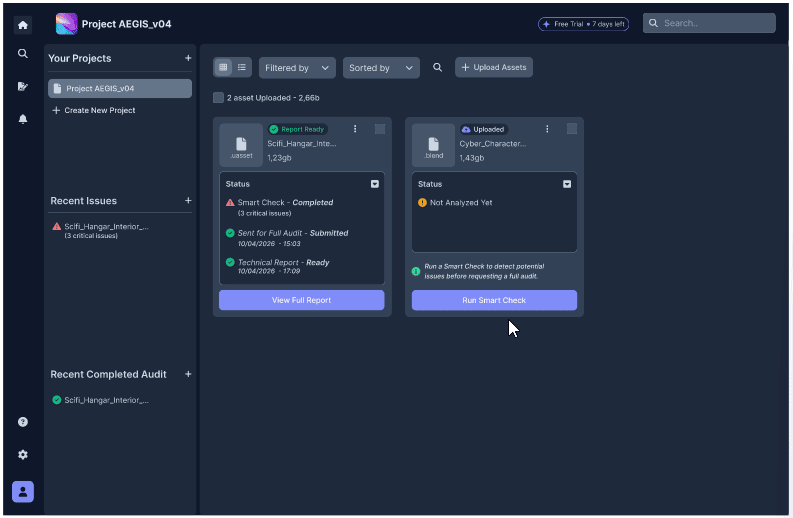Open the home icon in left sidebar

tap(23, 25)
